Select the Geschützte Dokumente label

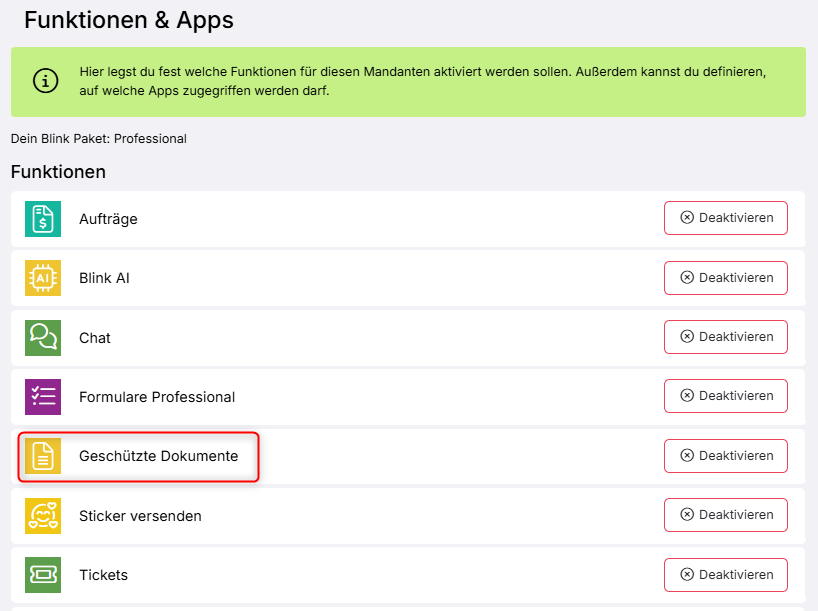point(158,456)
